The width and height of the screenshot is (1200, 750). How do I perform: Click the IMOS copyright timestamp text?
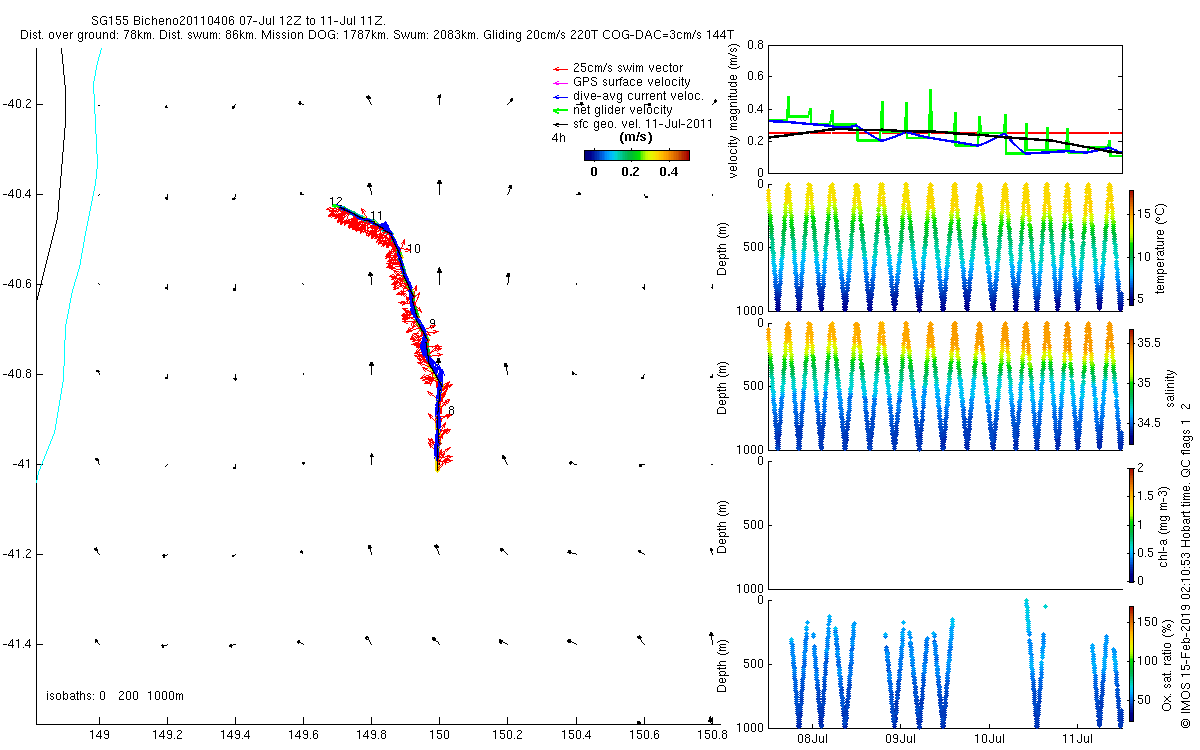tap(1185, 563)
